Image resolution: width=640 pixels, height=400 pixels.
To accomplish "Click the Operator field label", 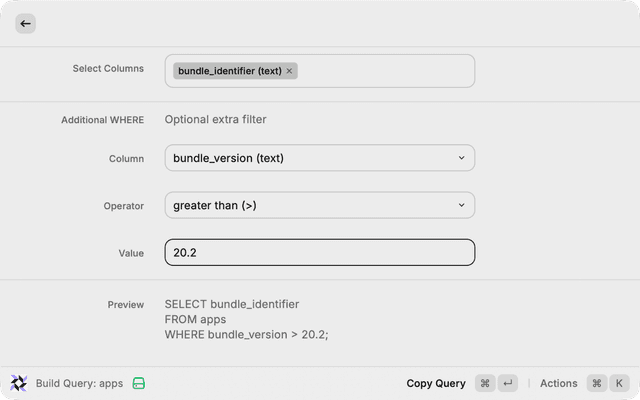I will [124, 206].
